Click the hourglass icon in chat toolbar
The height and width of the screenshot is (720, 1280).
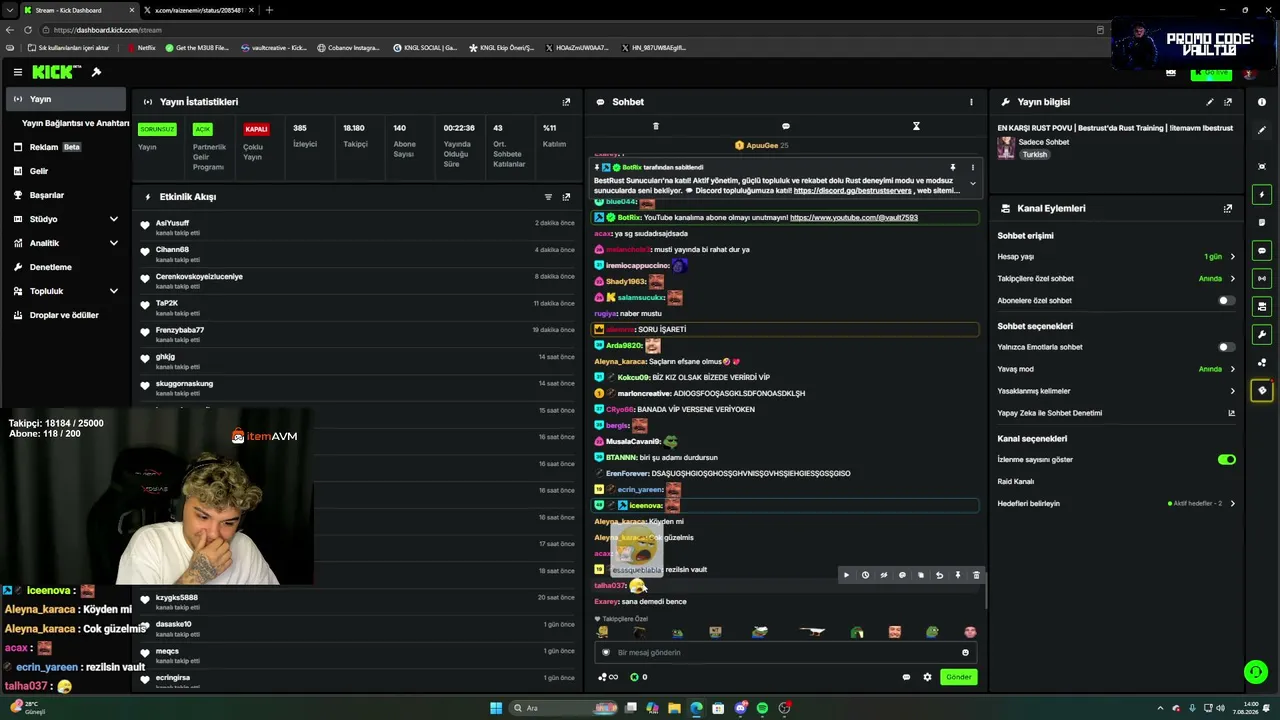[x=916, y=126]
